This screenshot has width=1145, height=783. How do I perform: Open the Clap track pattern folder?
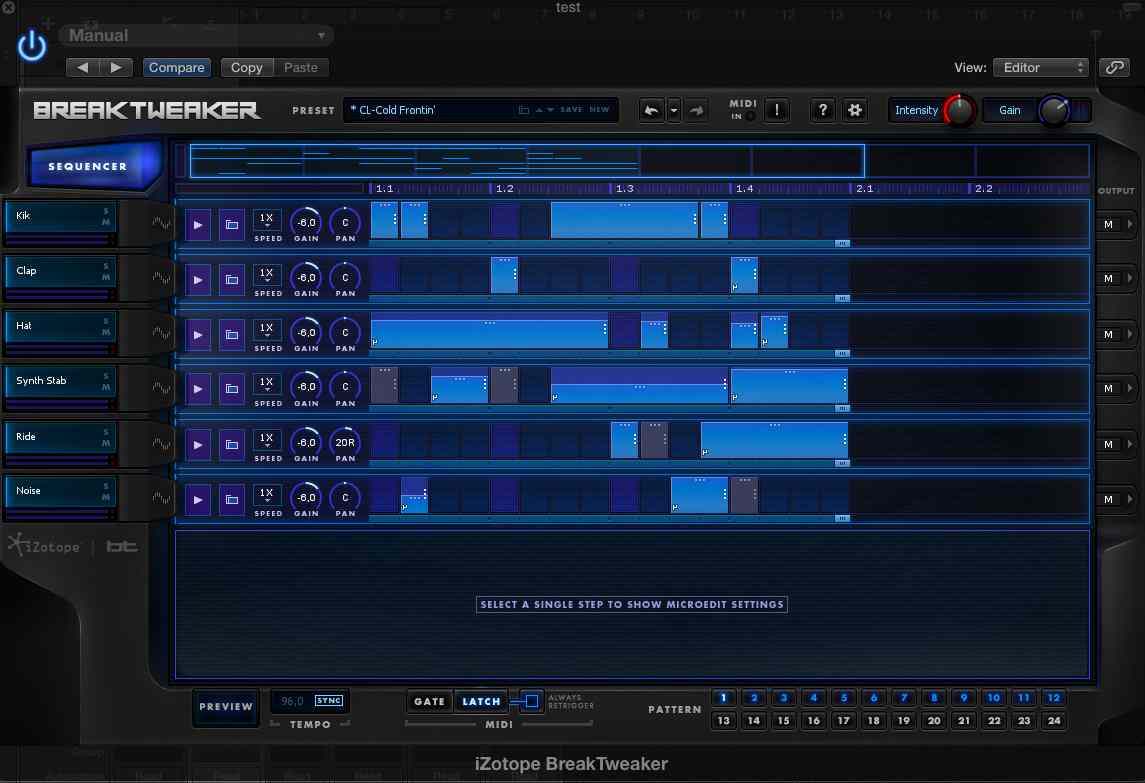pyautogui.click(x=231, y=280)
